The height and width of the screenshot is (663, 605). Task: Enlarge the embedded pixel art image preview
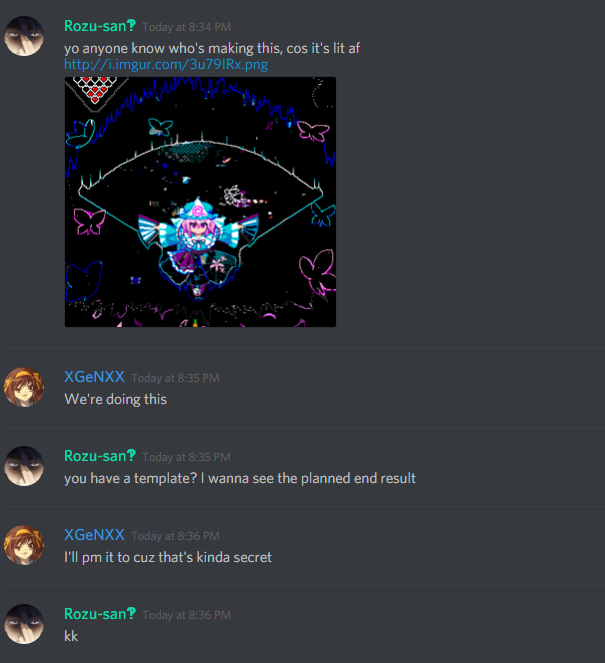click(x=200, y=202)
